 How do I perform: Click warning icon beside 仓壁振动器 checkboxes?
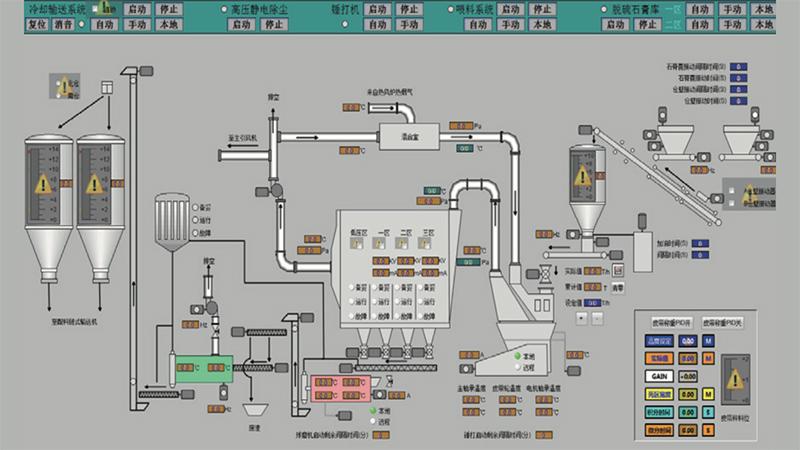point(749,194)
